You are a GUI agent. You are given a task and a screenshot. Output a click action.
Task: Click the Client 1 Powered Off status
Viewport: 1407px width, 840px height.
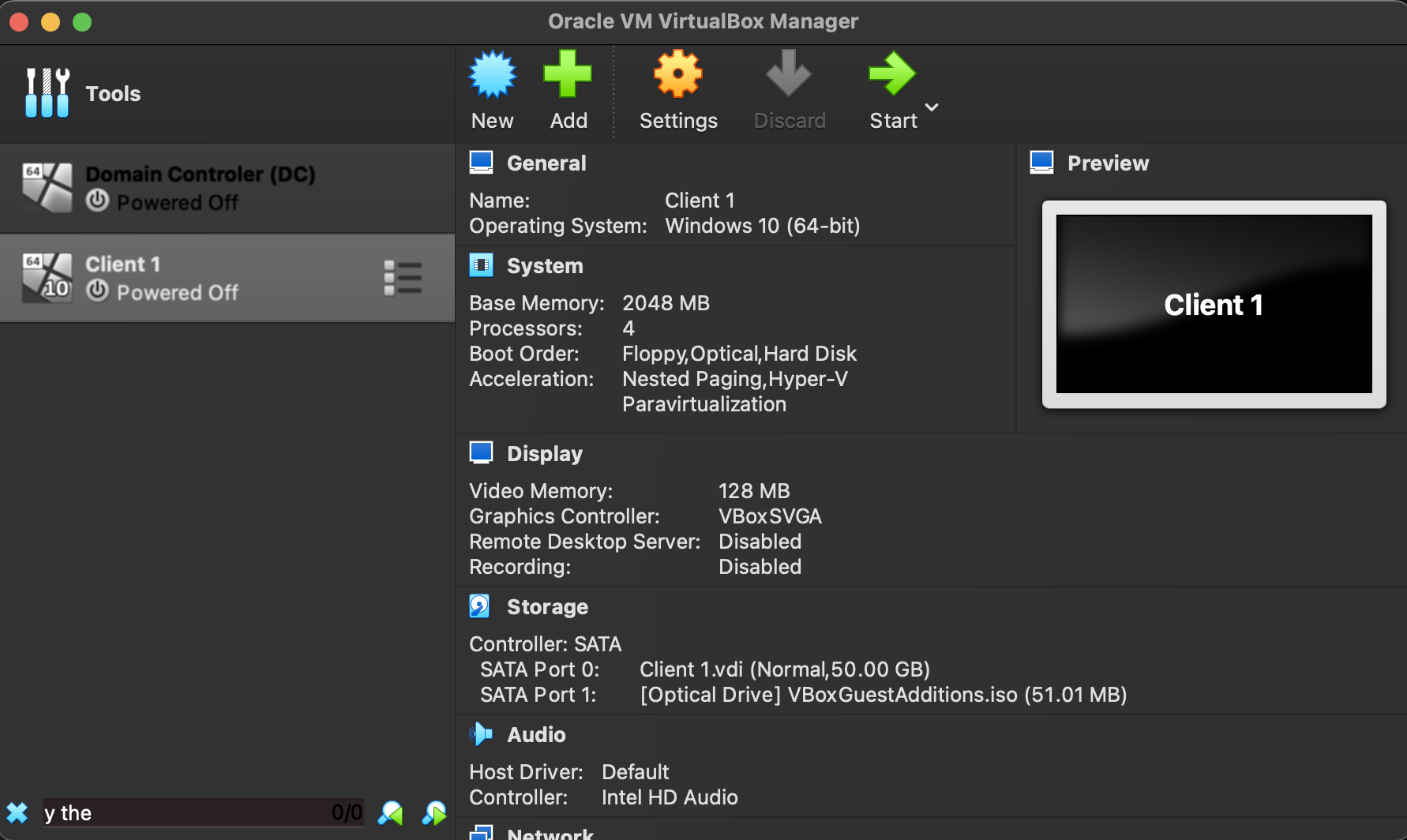177,293
